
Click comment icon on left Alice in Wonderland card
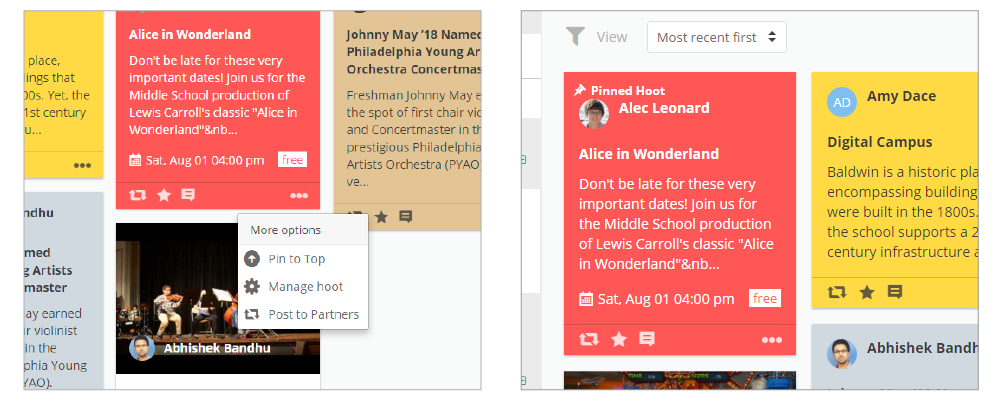click(188, 195)
